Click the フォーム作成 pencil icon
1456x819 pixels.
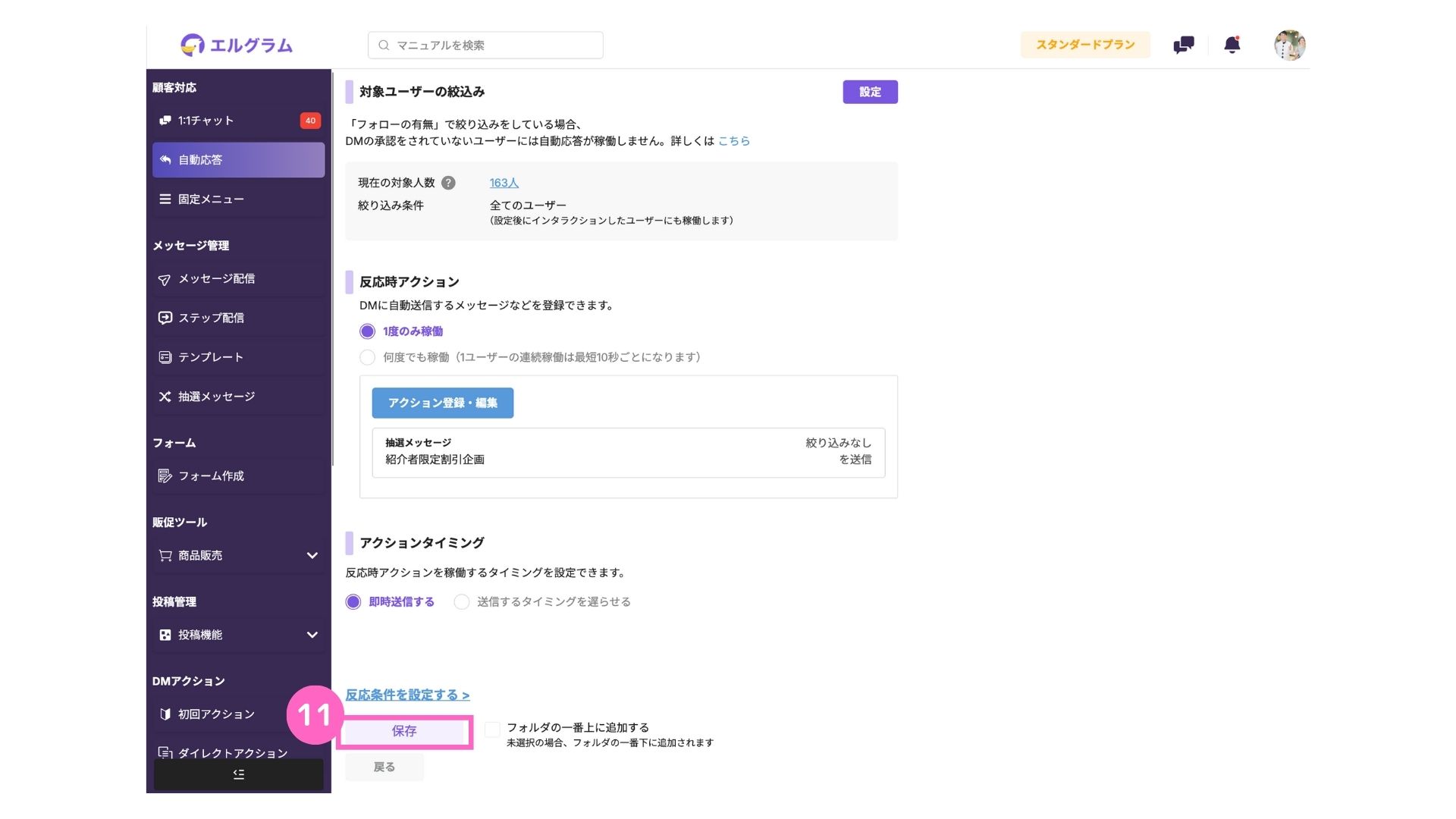[165, 476]
